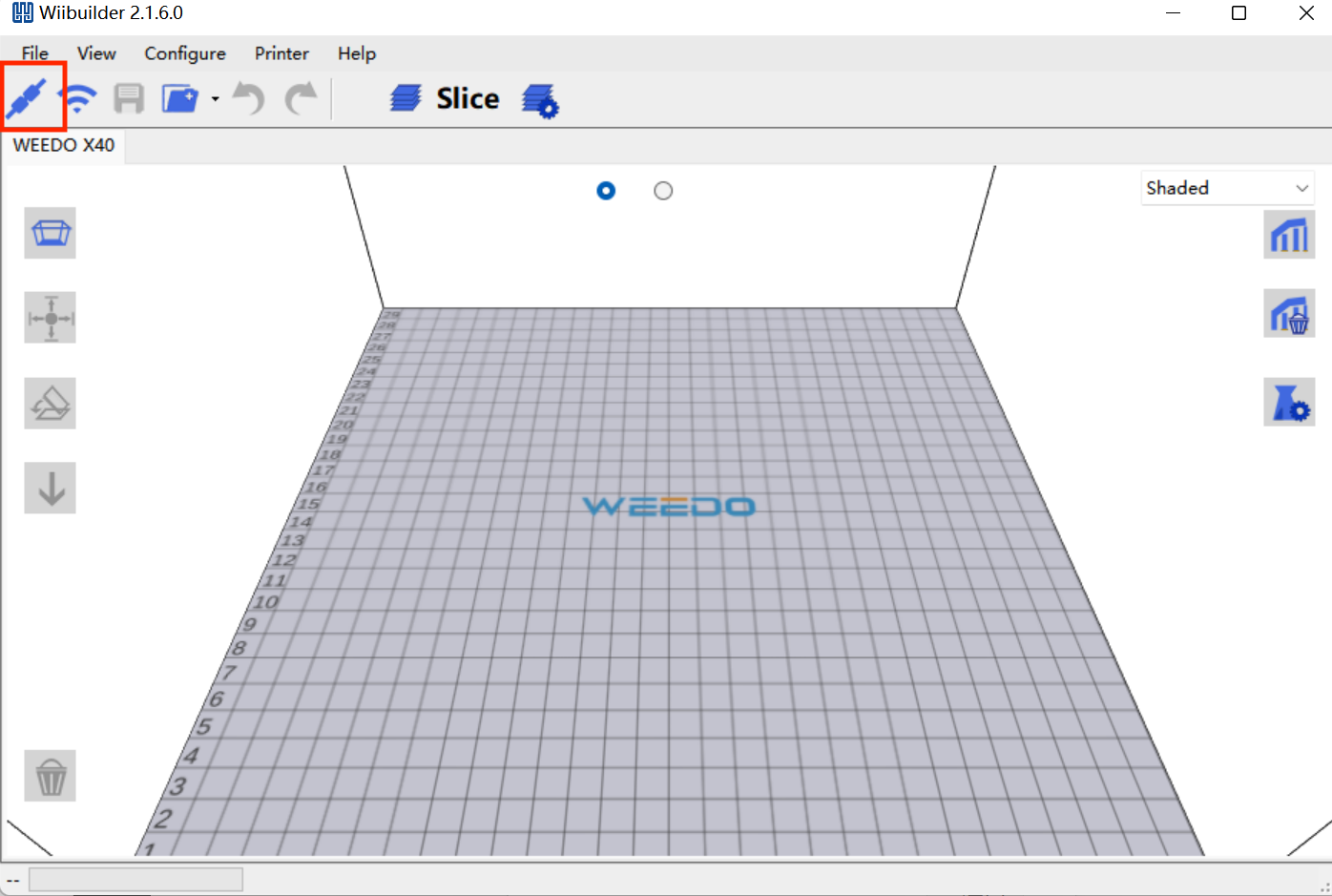The width and height of the screenshot is (1332, 896).
Task: Click the chart with trash basket icon
Action: click(x=1289, y=314)
